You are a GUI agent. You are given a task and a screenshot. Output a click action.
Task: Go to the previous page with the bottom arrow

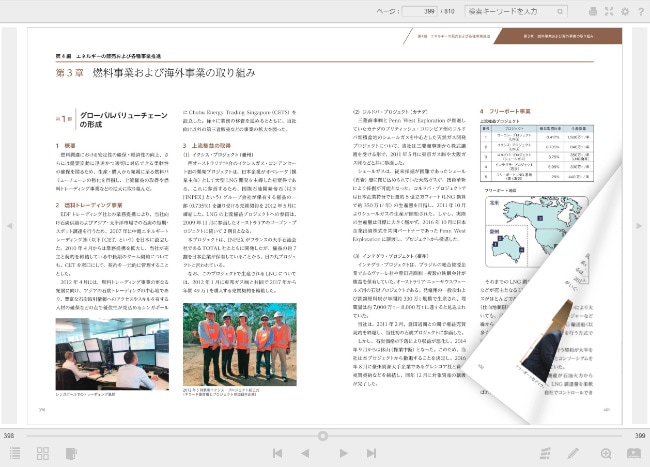[304, 453]
